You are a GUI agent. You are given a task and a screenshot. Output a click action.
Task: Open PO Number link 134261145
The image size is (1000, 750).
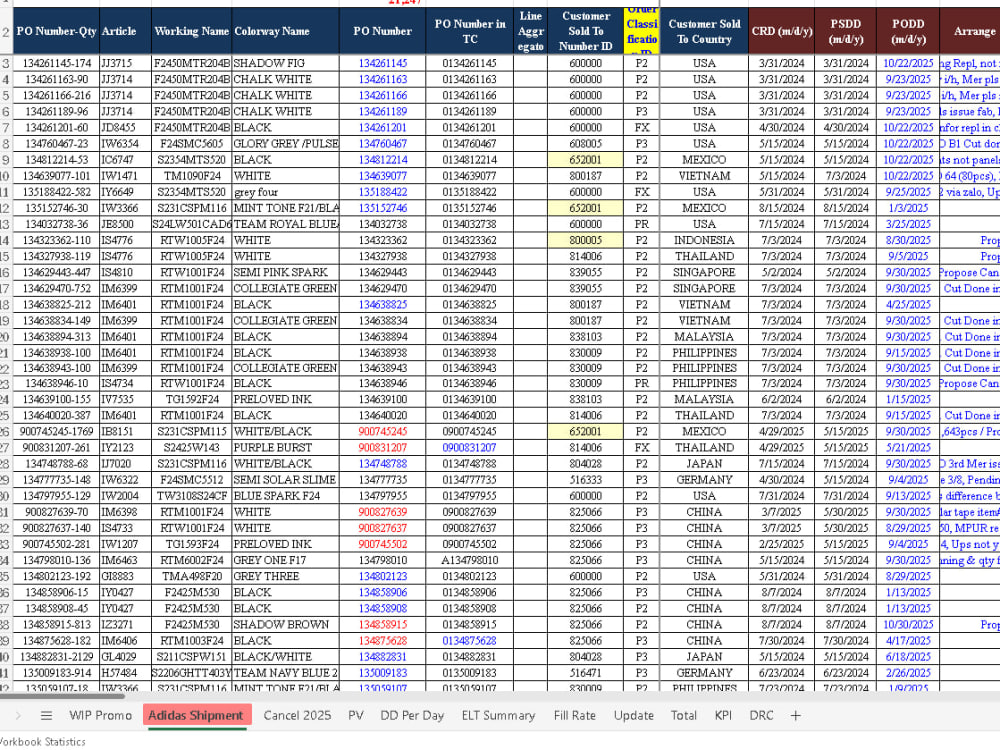[383, 63]
